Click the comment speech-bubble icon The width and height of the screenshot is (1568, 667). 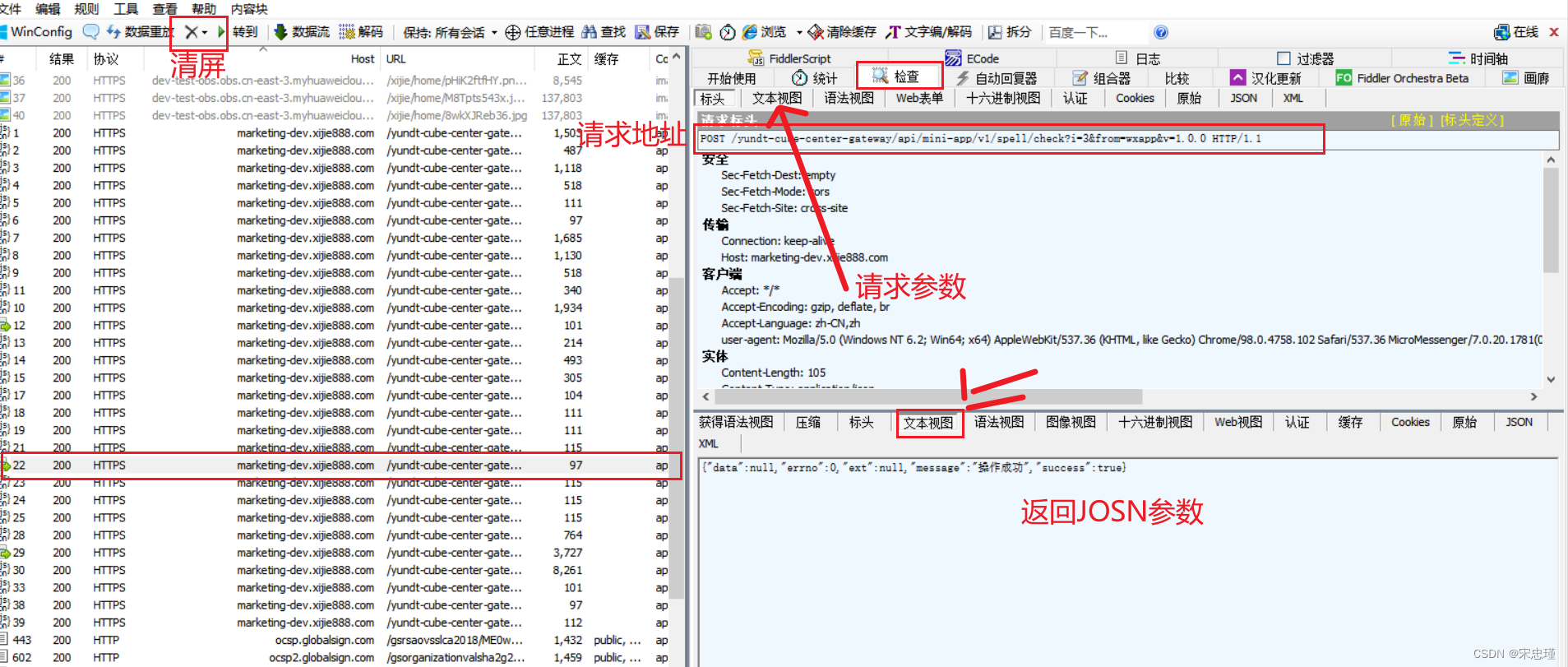(x=91, y=32)
